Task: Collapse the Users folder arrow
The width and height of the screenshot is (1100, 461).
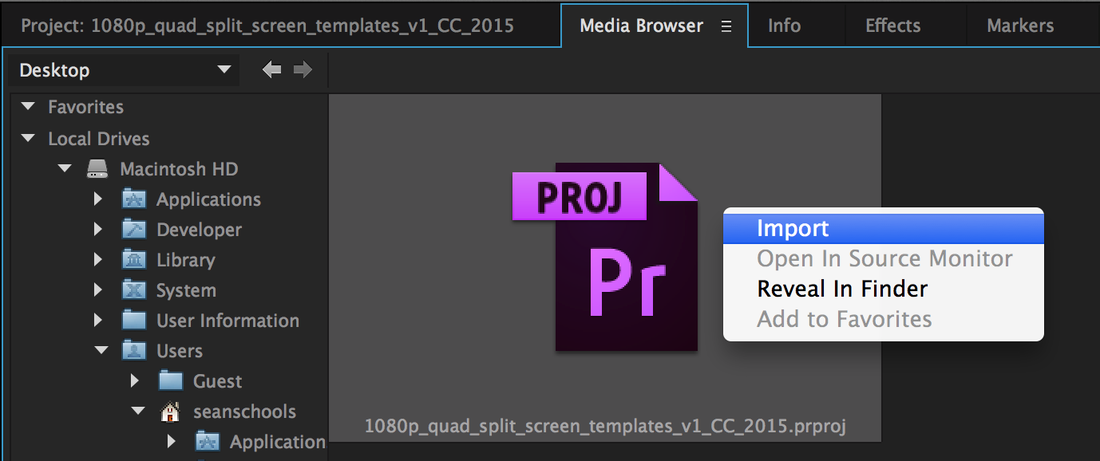Action: coord(102,349)
